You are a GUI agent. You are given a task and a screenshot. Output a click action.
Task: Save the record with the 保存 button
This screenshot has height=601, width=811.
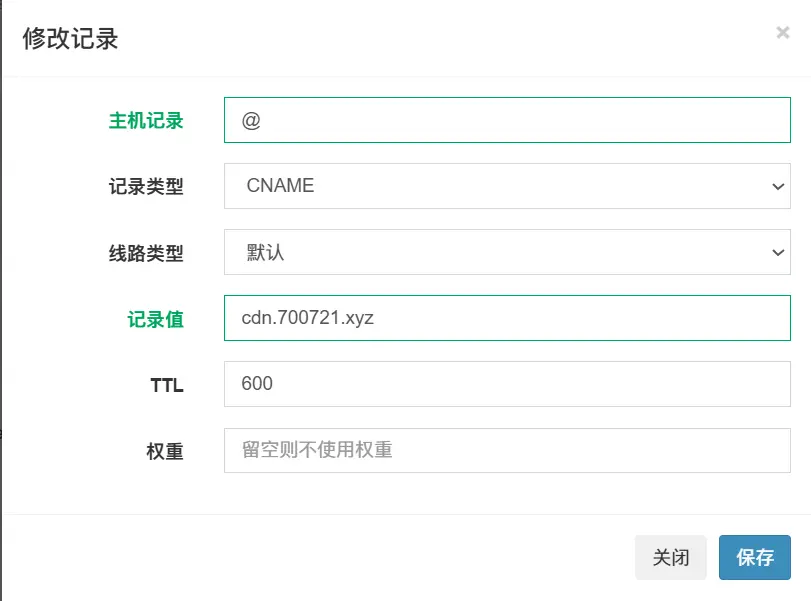755,557
